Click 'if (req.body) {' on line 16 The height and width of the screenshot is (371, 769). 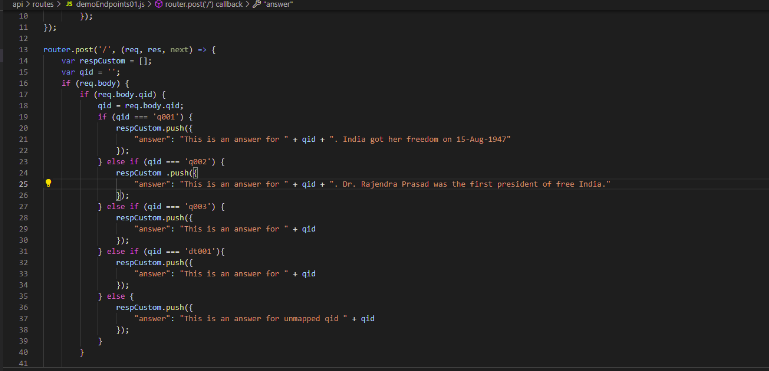(95, 83)
